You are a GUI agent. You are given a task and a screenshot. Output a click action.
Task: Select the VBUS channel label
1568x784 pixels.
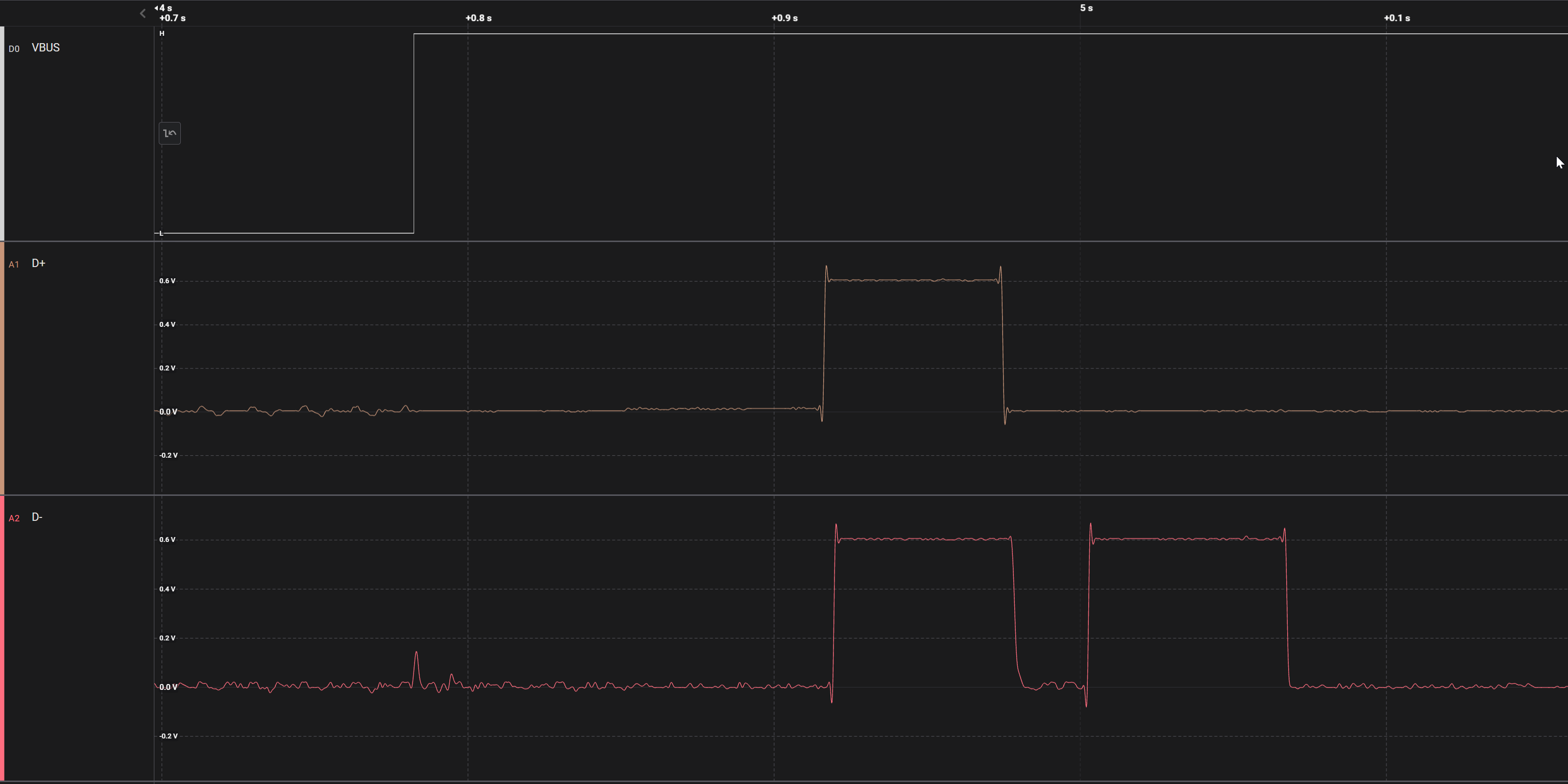point(46,48)
